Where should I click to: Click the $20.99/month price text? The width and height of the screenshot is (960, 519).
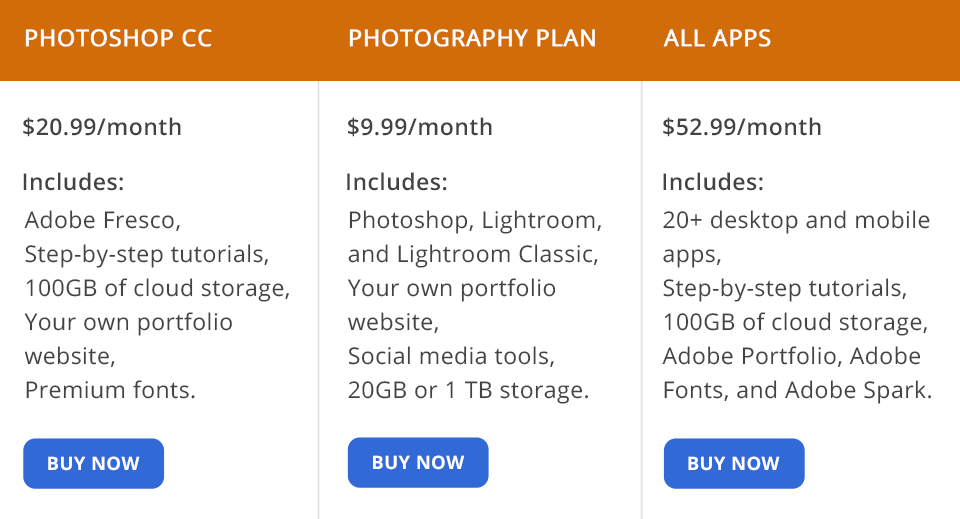point(102,127)
